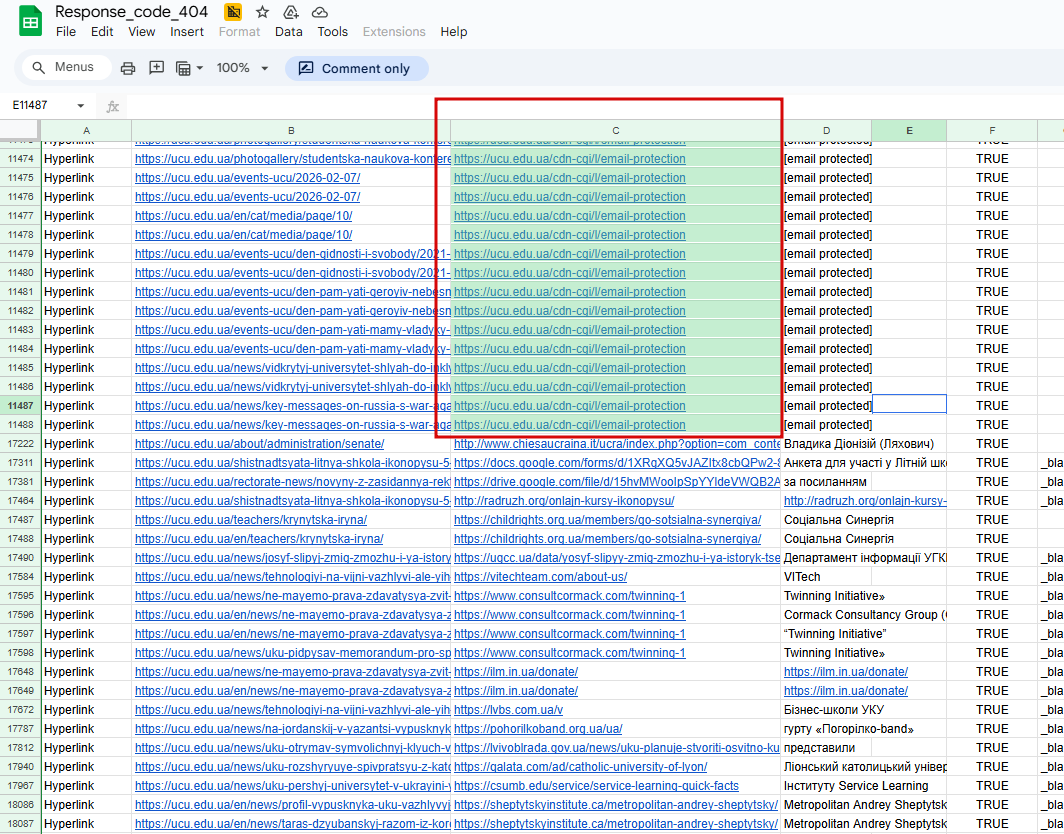This screenshot has height=834, width=1064.
Task: Click the Response_code_404 document title
Action: click(x=131, y=12)
